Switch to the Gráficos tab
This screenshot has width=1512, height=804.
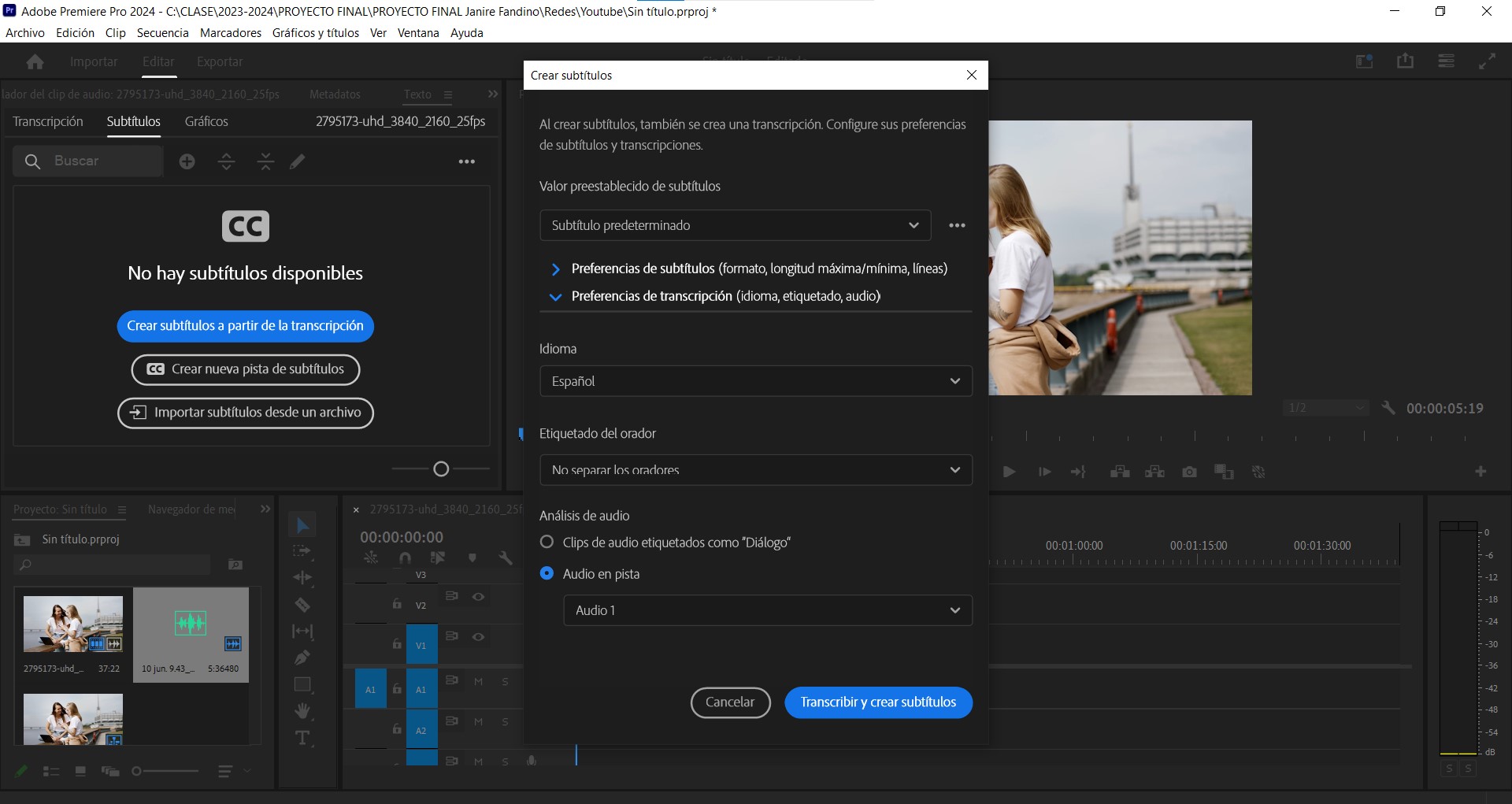coord(206,121)
